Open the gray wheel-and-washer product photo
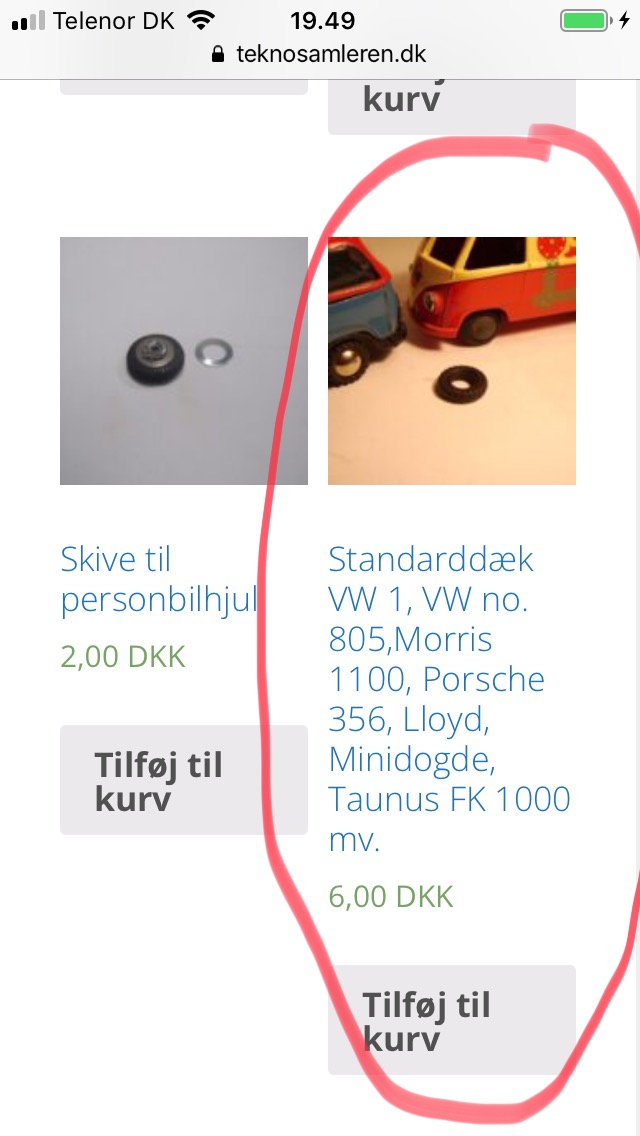The image size is (640, 1136). (x=184, y=361)
